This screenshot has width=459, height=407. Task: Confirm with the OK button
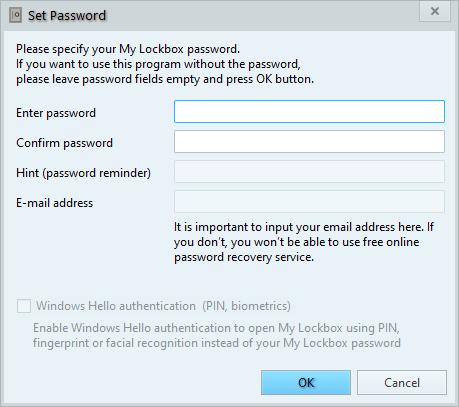(306, 383)
